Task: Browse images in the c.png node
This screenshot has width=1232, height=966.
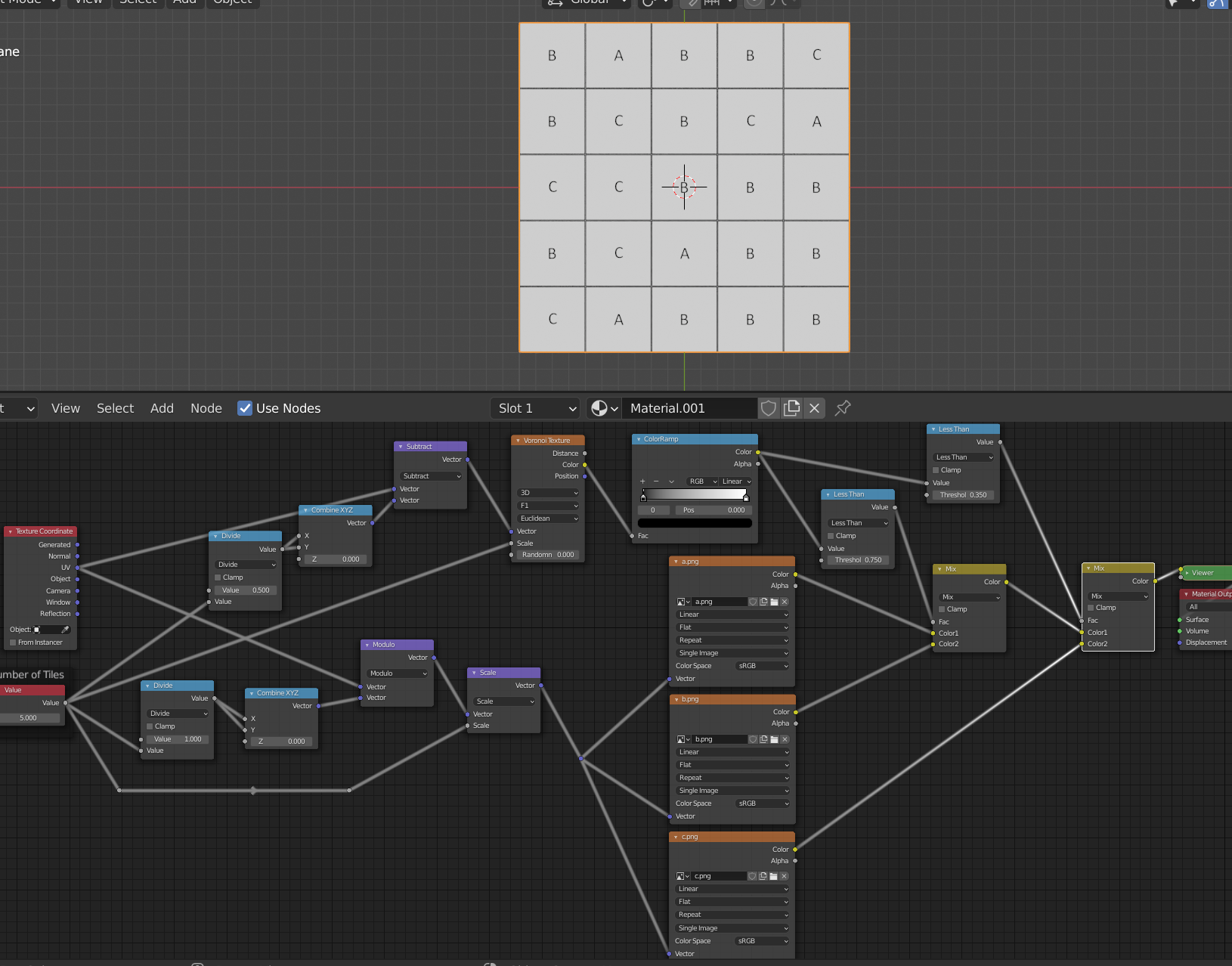Action: coord(683,876)
